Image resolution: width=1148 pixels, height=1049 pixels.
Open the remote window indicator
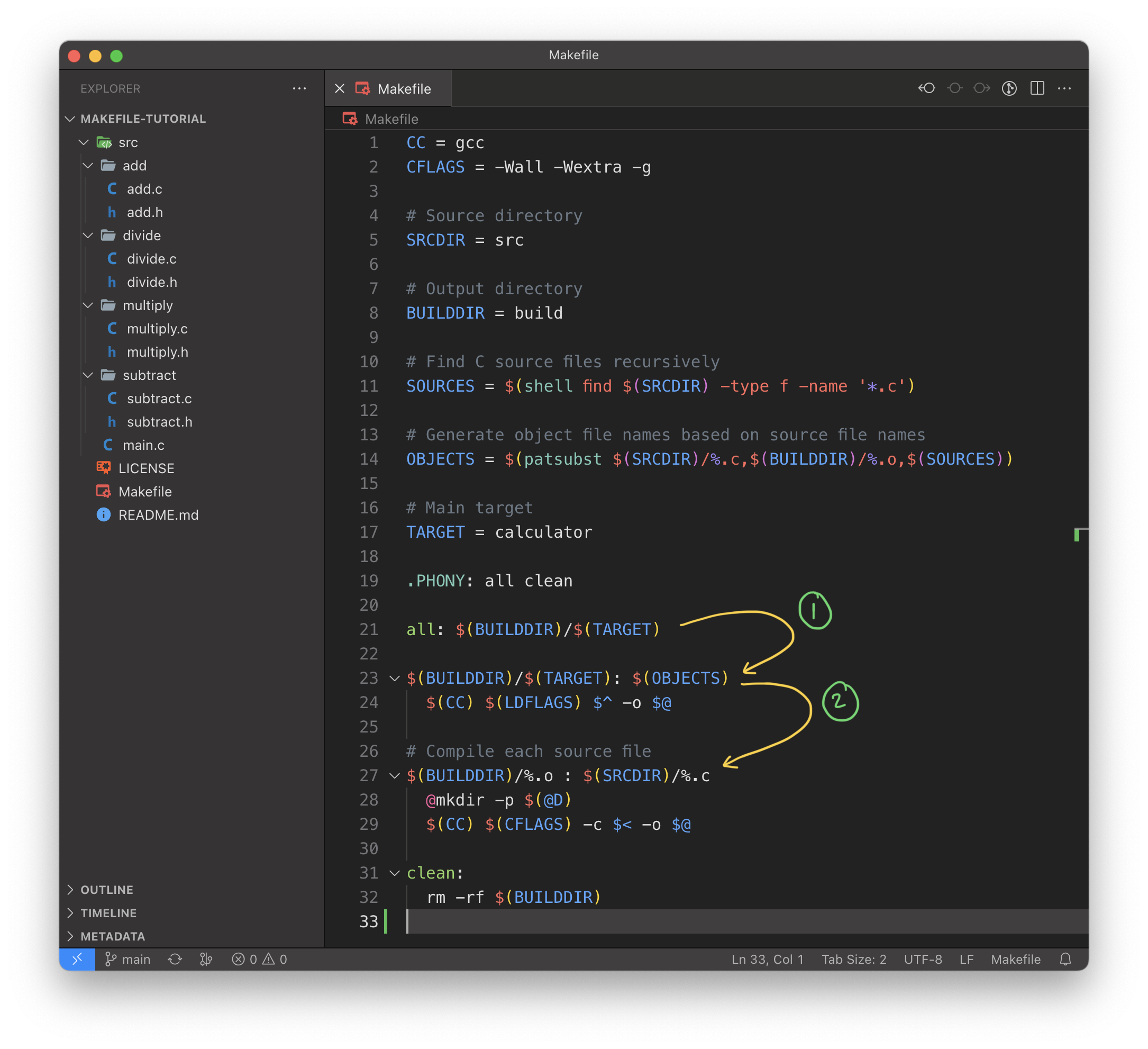(x=77, y=959)
